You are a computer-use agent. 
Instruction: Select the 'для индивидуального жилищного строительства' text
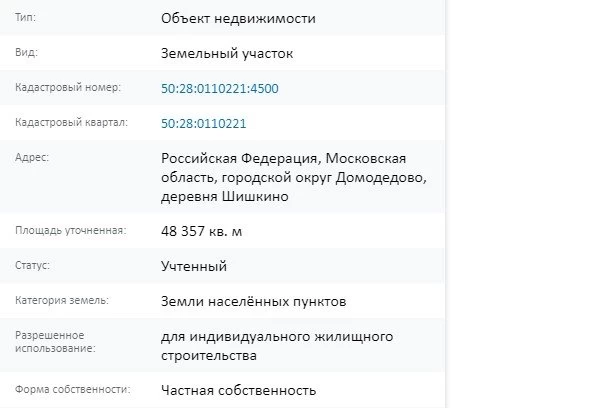[x=276, y=345]
